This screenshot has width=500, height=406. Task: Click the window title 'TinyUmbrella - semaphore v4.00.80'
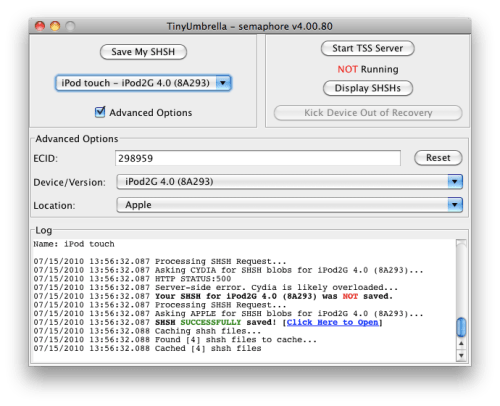click(x=250, y=26)
